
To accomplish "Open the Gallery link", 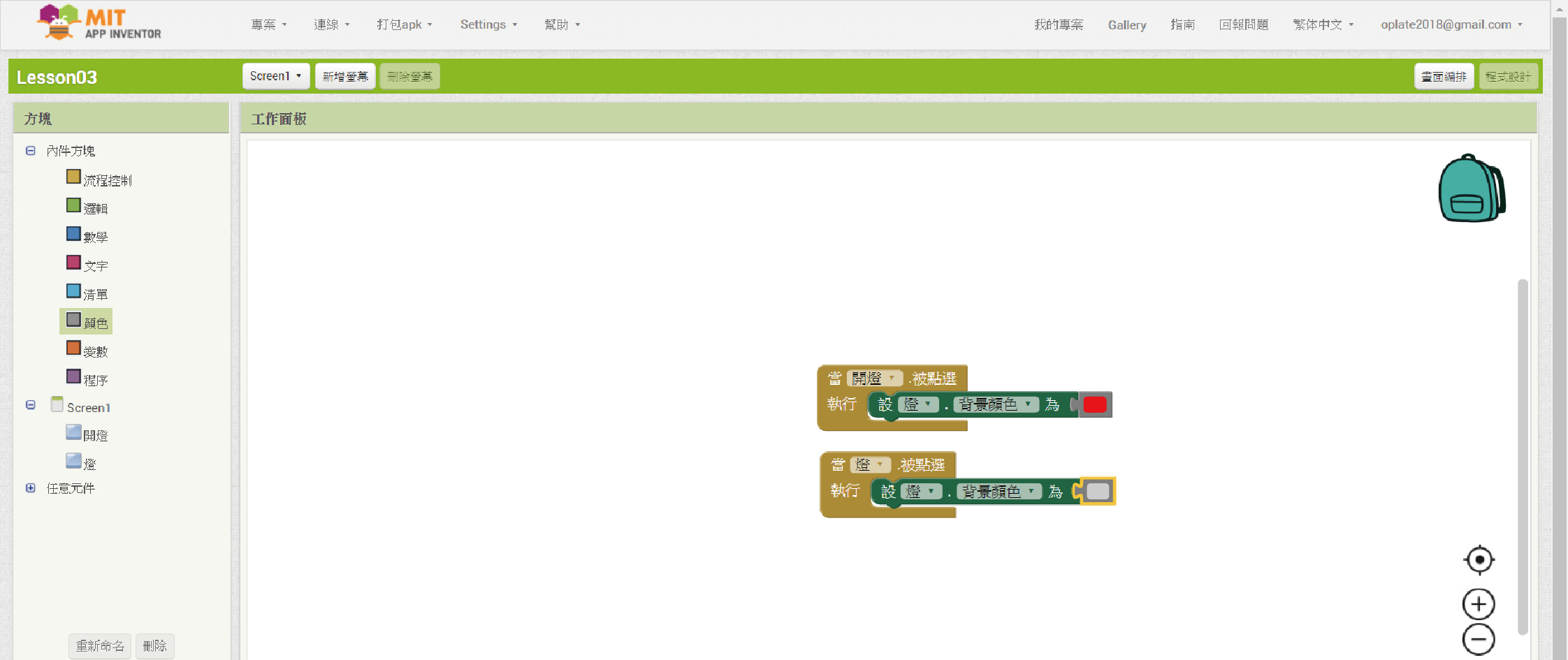I will [x=1127, y=24].
